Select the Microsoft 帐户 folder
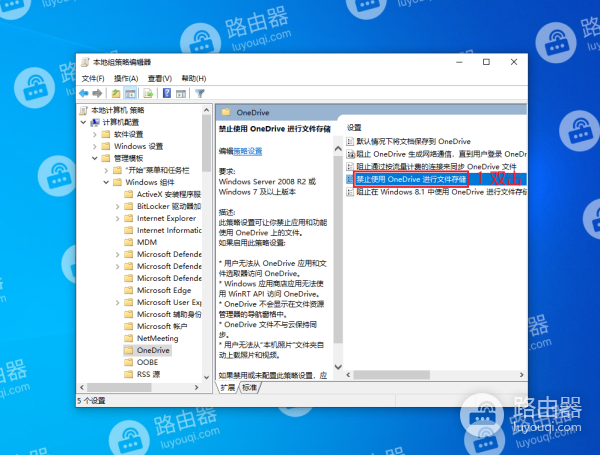600x455 pixels. [x=162, y=326]
